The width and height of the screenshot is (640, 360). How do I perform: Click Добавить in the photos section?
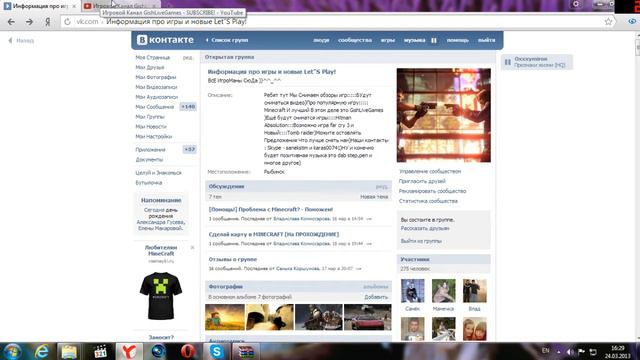pyautogui.click(x=376, y=297)
